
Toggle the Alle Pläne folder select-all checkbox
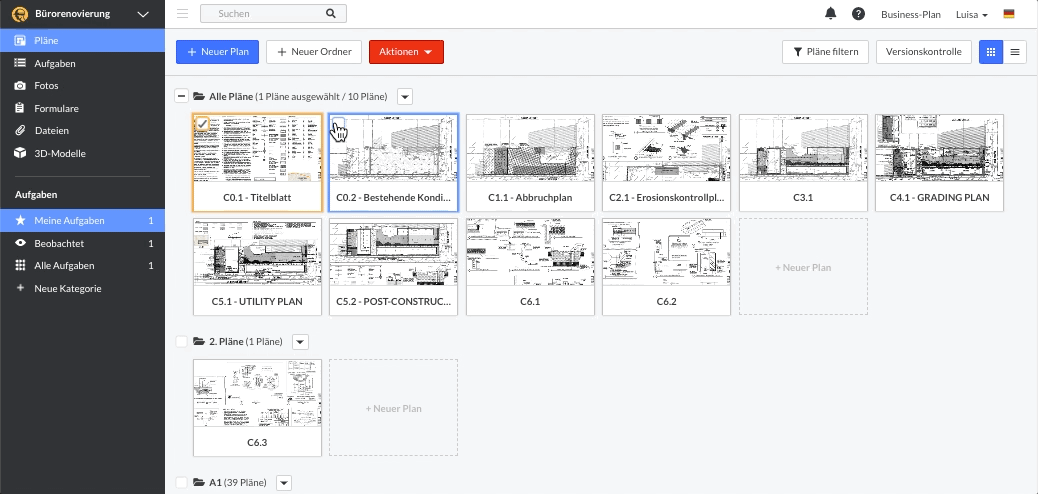[x=181, y=97]
